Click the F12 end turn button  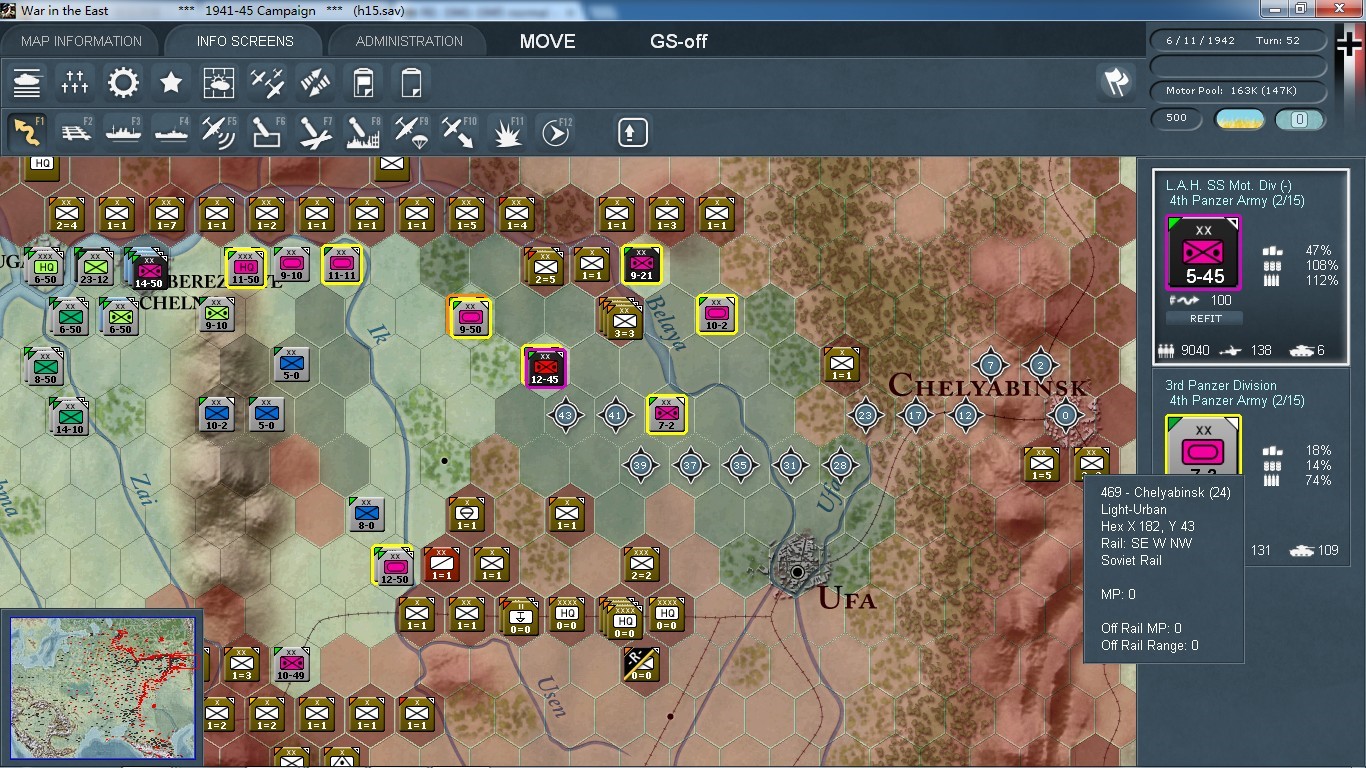(x=555, y=132)
